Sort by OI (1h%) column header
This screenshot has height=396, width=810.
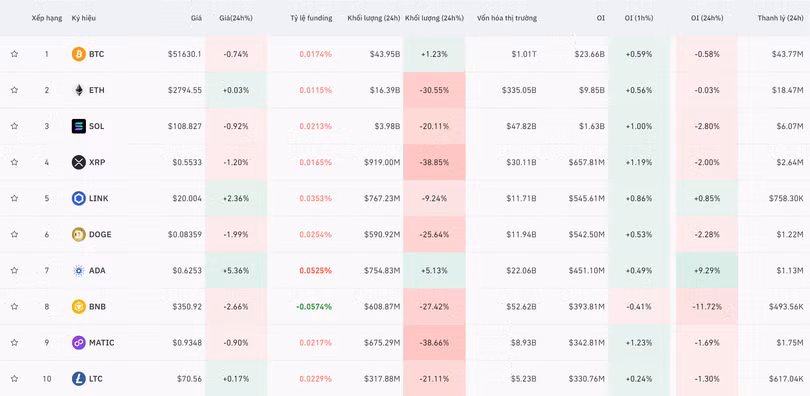639,18
